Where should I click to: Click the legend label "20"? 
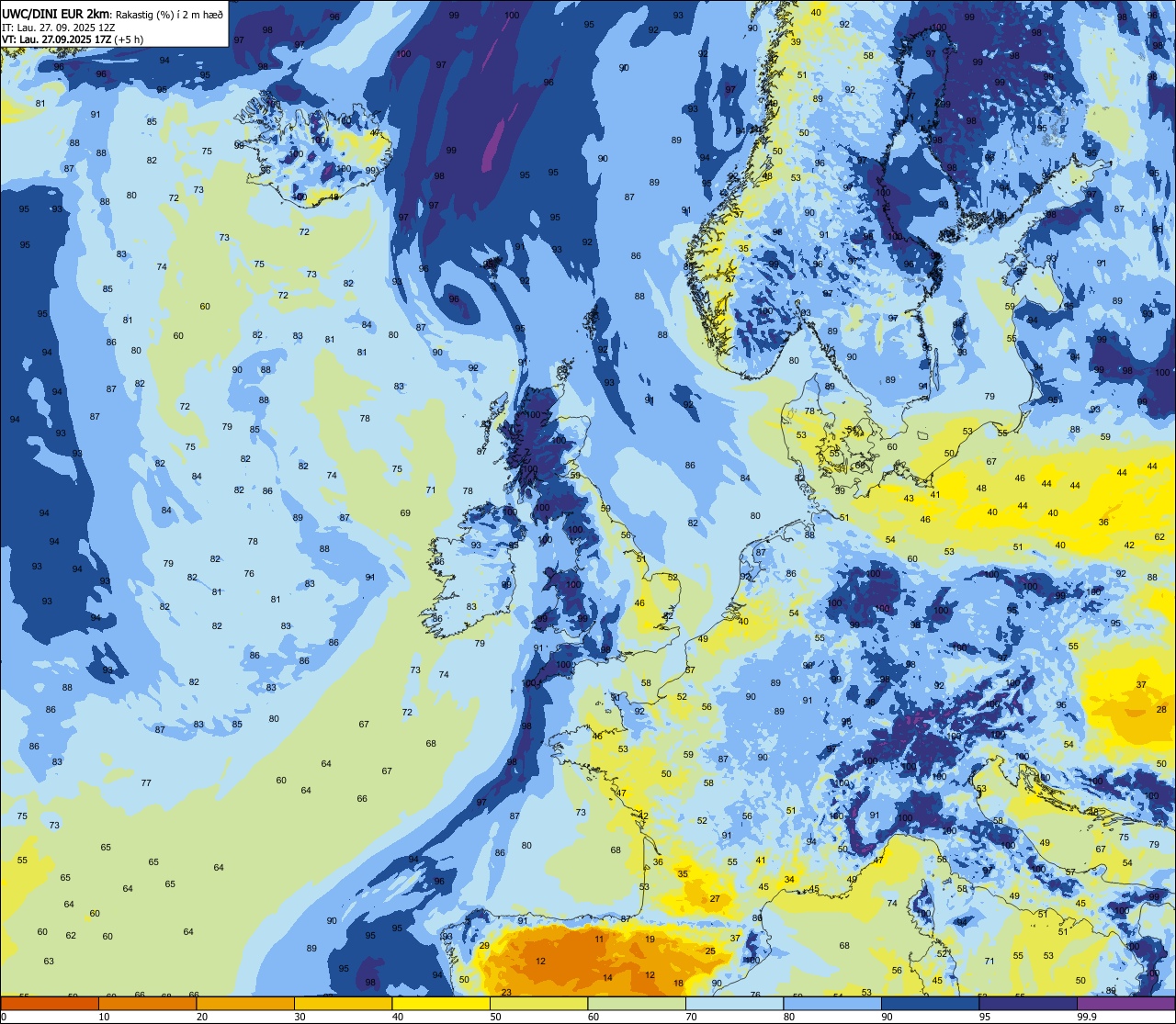(202, 1017)
